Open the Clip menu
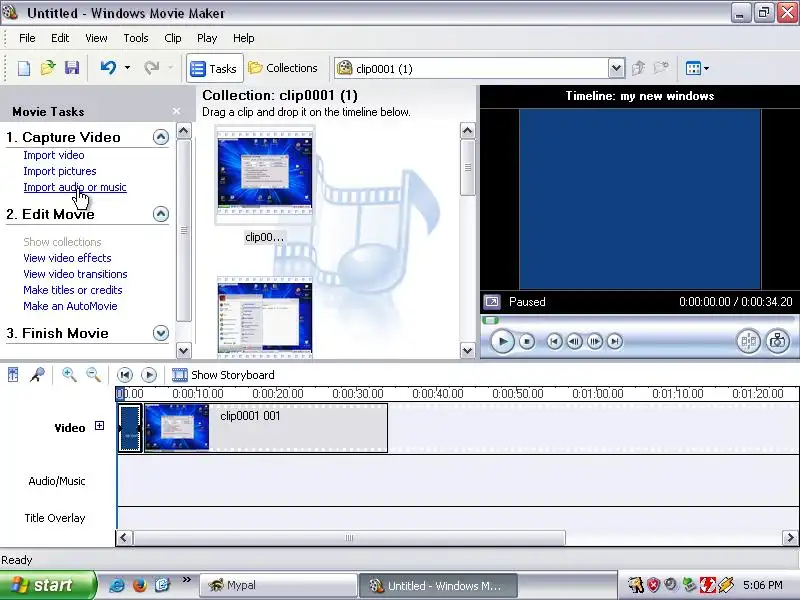 172,38
